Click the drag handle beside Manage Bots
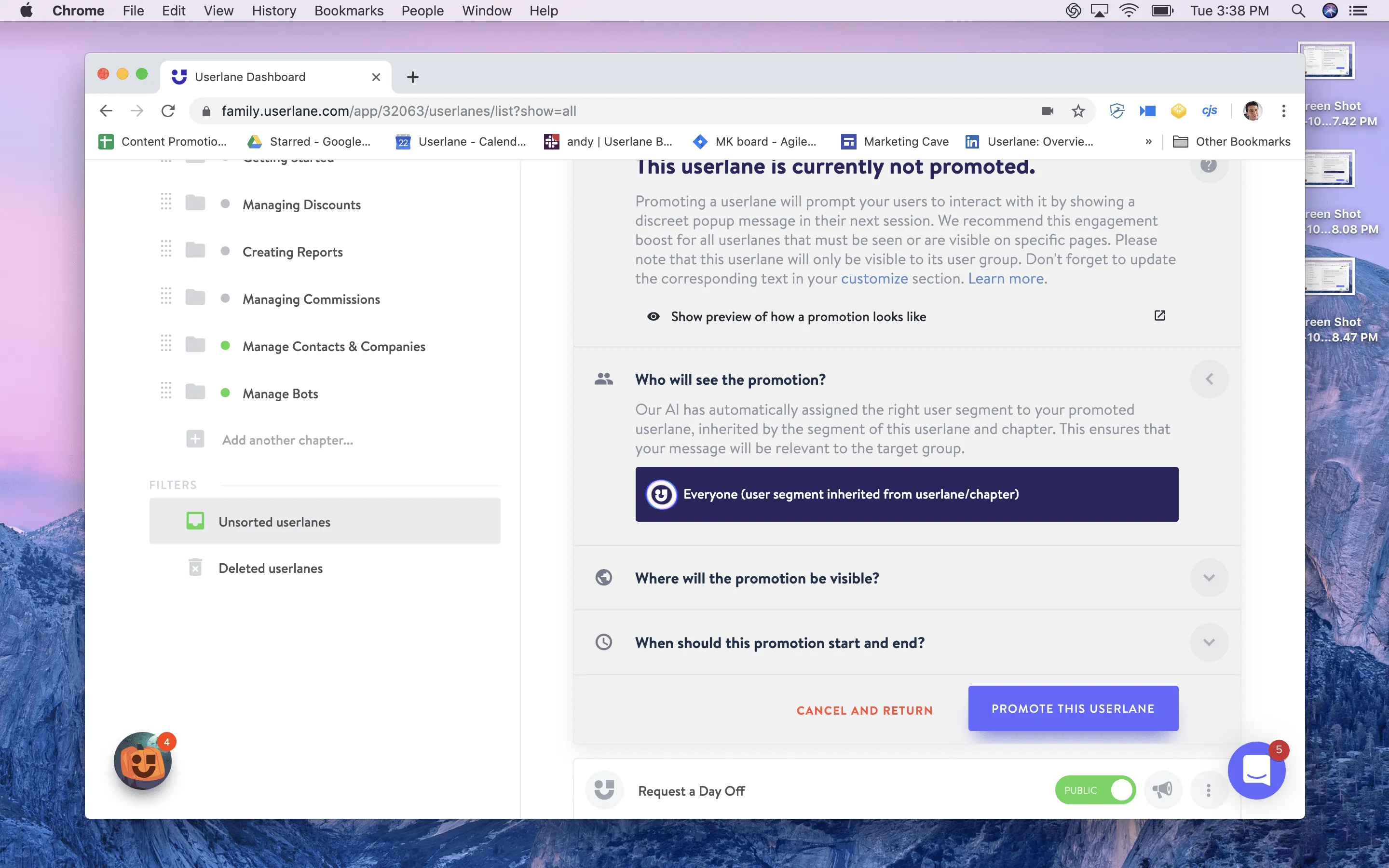 [166, 391]
